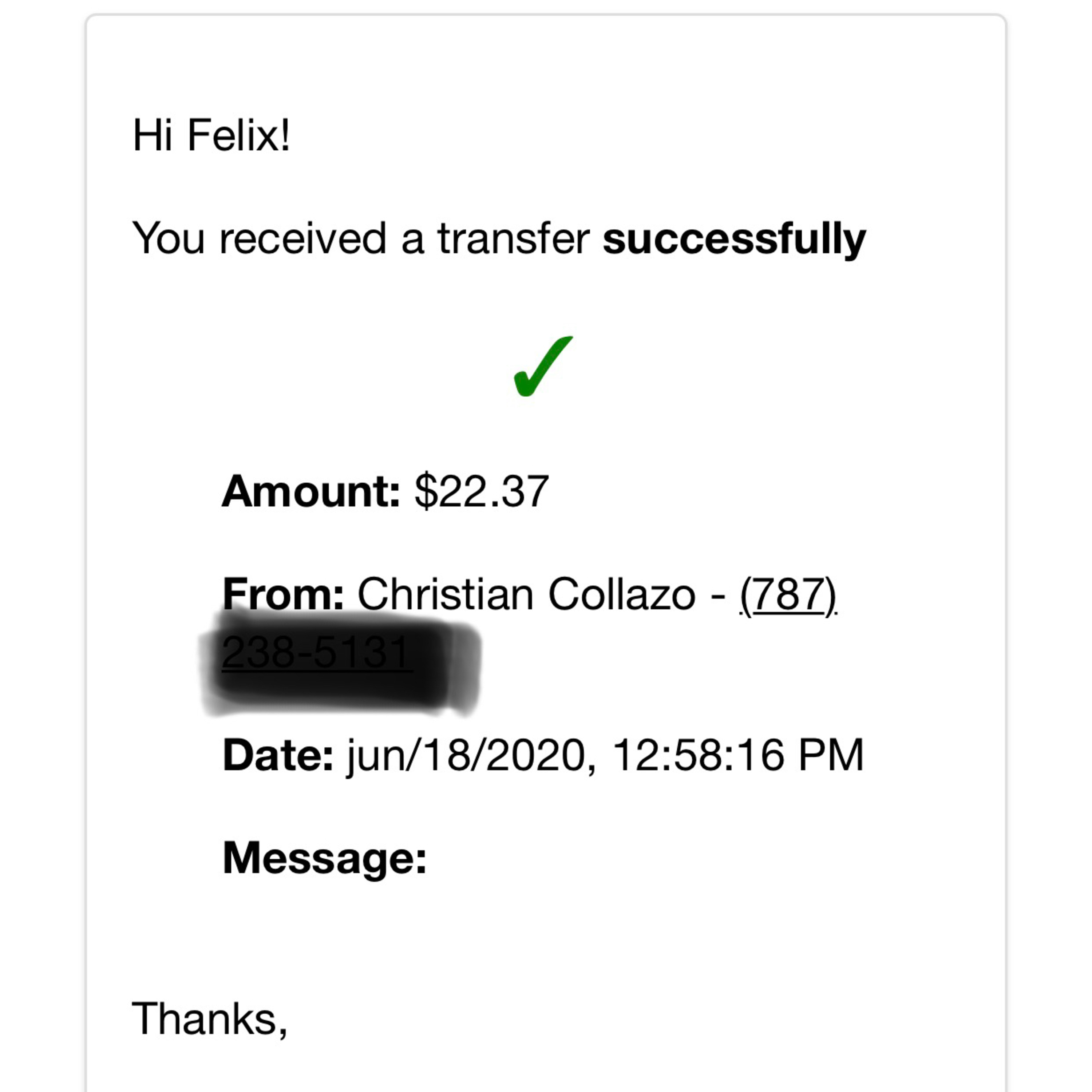Tap the (787) phone number link
The image size is (1092, 1092).
coord(788,595)
